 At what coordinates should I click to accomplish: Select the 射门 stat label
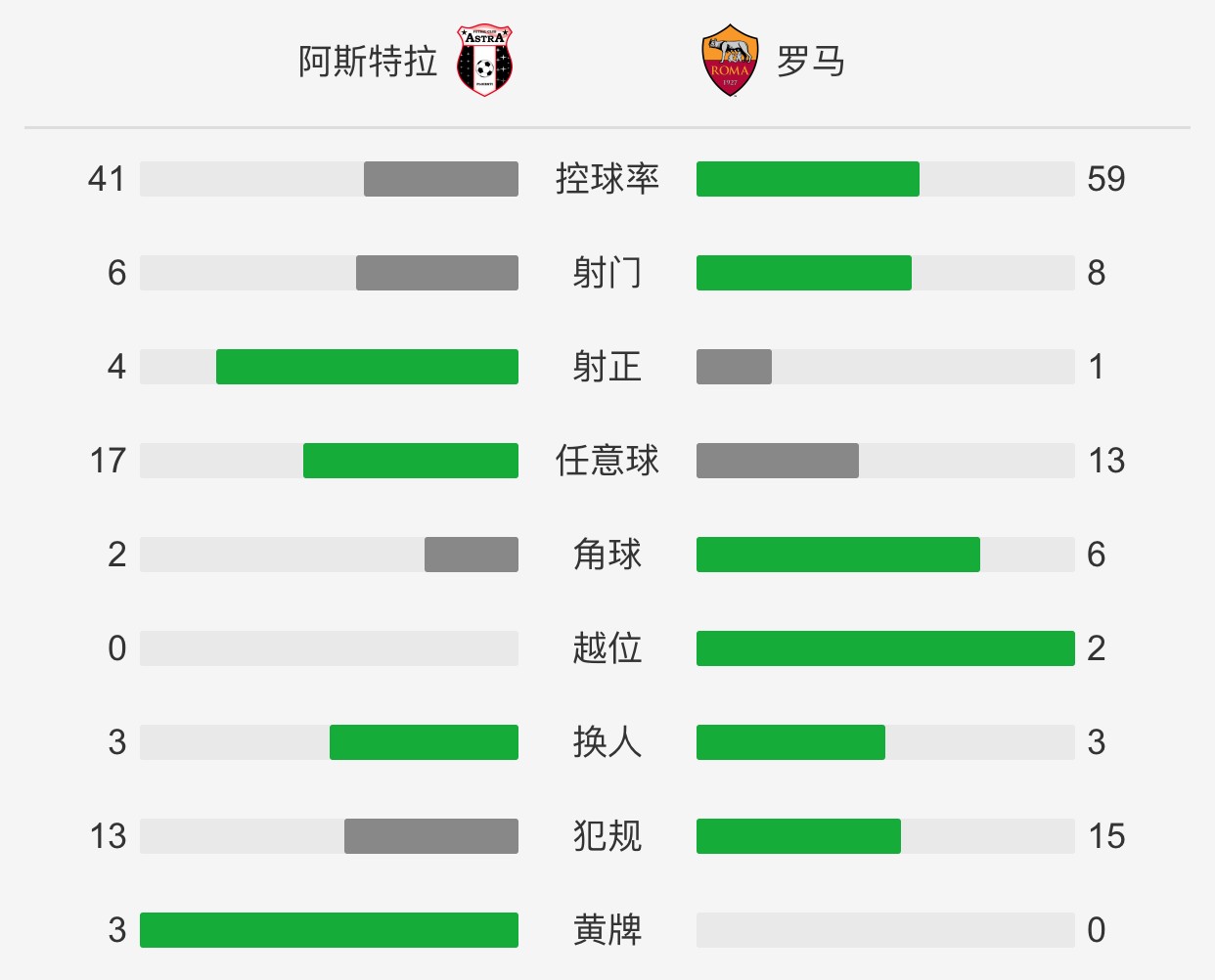coord(607,273)
